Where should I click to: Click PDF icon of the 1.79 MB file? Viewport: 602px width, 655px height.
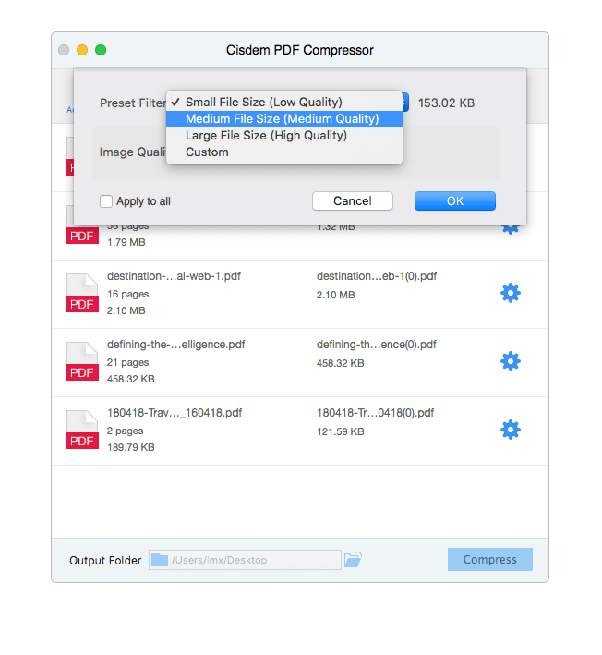click(82, 234)
